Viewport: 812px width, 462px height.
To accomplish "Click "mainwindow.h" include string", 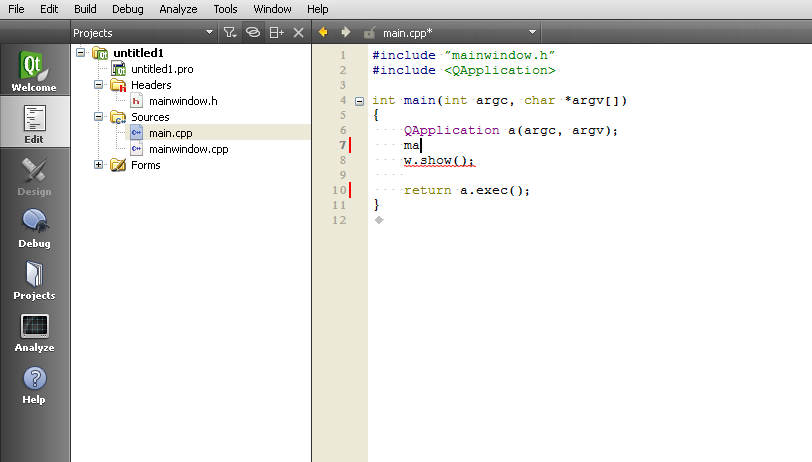I will [x=500, y=55].
